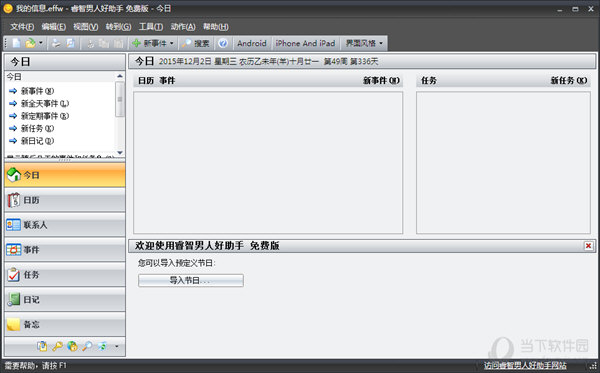Click the clipboard icon in bottom navigation strip
The width and height of the screenshot is (600, 373).
[x=42, y=346]
